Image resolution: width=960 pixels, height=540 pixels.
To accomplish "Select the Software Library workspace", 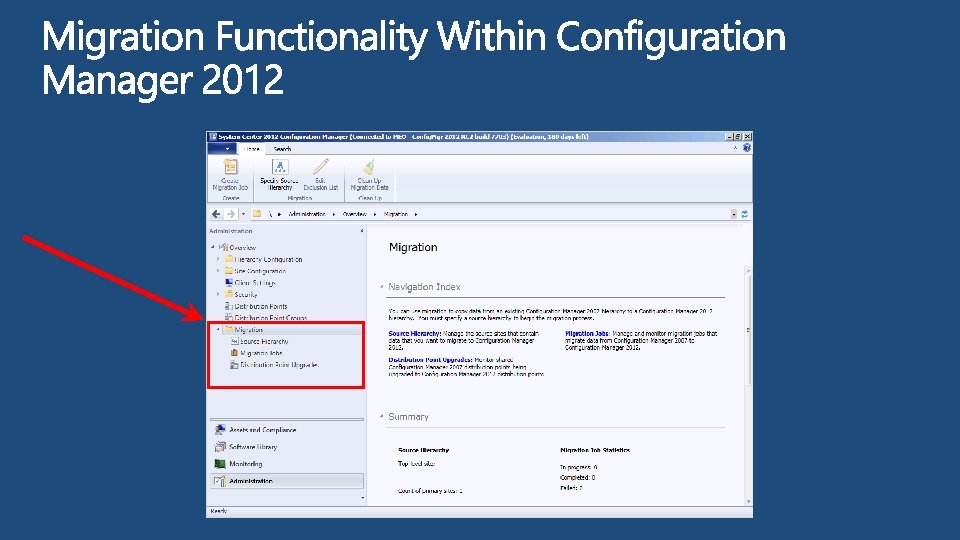I will point(287,447).
